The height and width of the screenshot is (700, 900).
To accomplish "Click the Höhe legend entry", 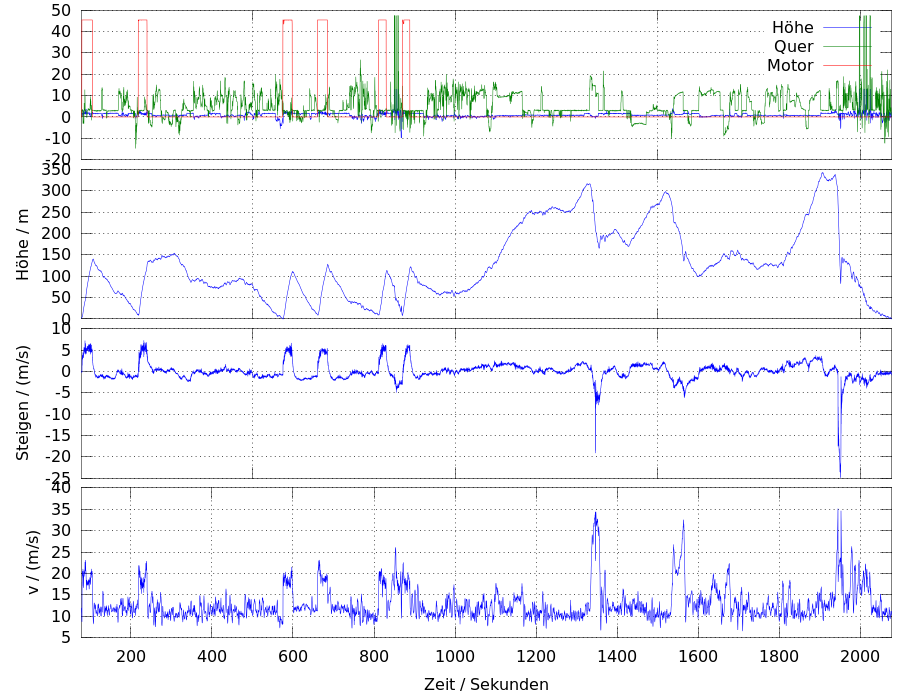I will 792,28.
